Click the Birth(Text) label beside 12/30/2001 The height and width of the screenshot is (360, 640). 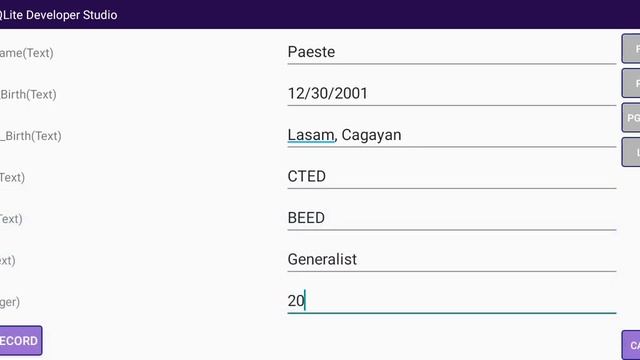coord(28,95)
